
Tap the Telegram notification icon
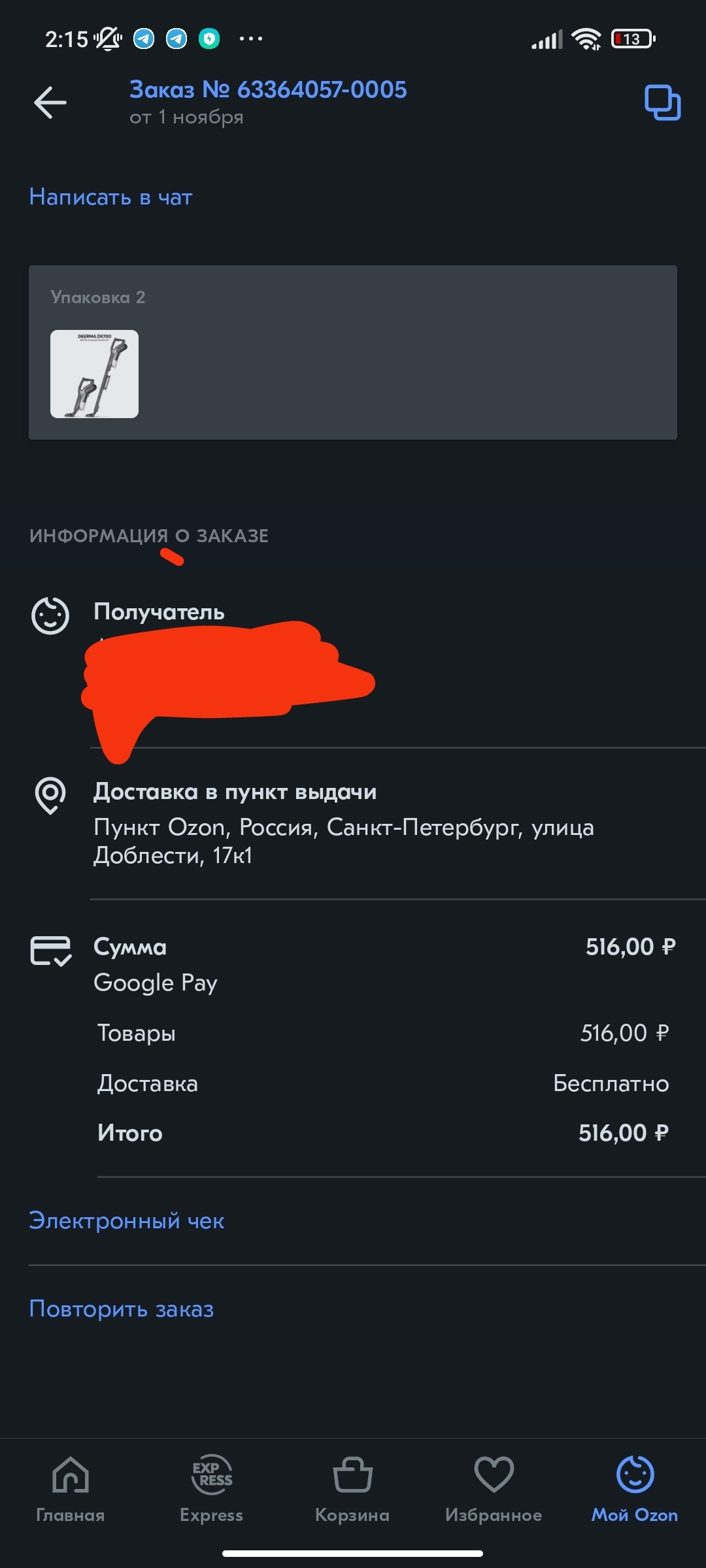(x=144, y=39)
